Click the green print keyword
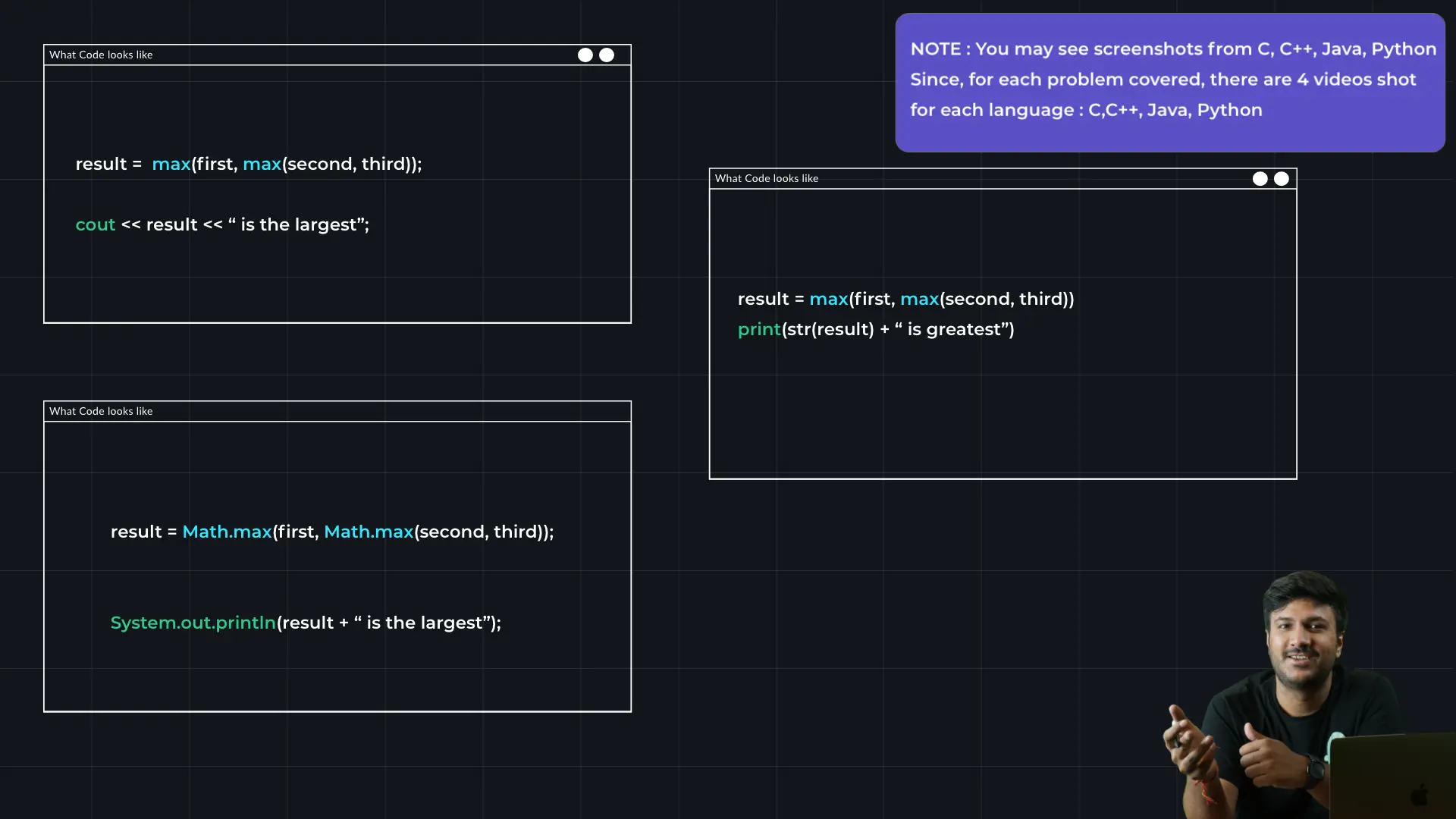Viewport: 1456px width, 819px height. pos(758,329)
